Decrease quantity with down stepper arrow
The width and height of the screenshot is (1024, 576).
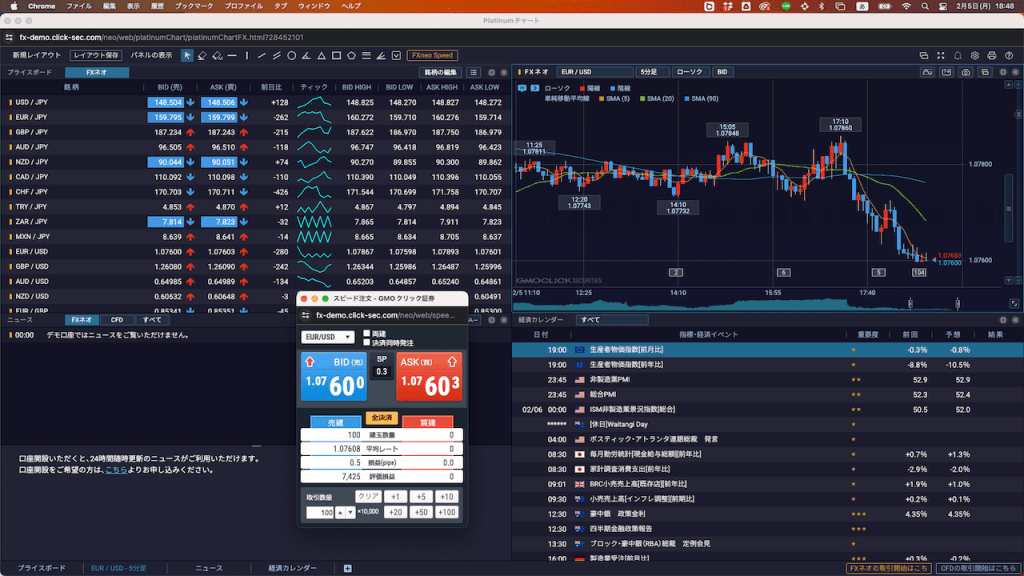point(351,513)
